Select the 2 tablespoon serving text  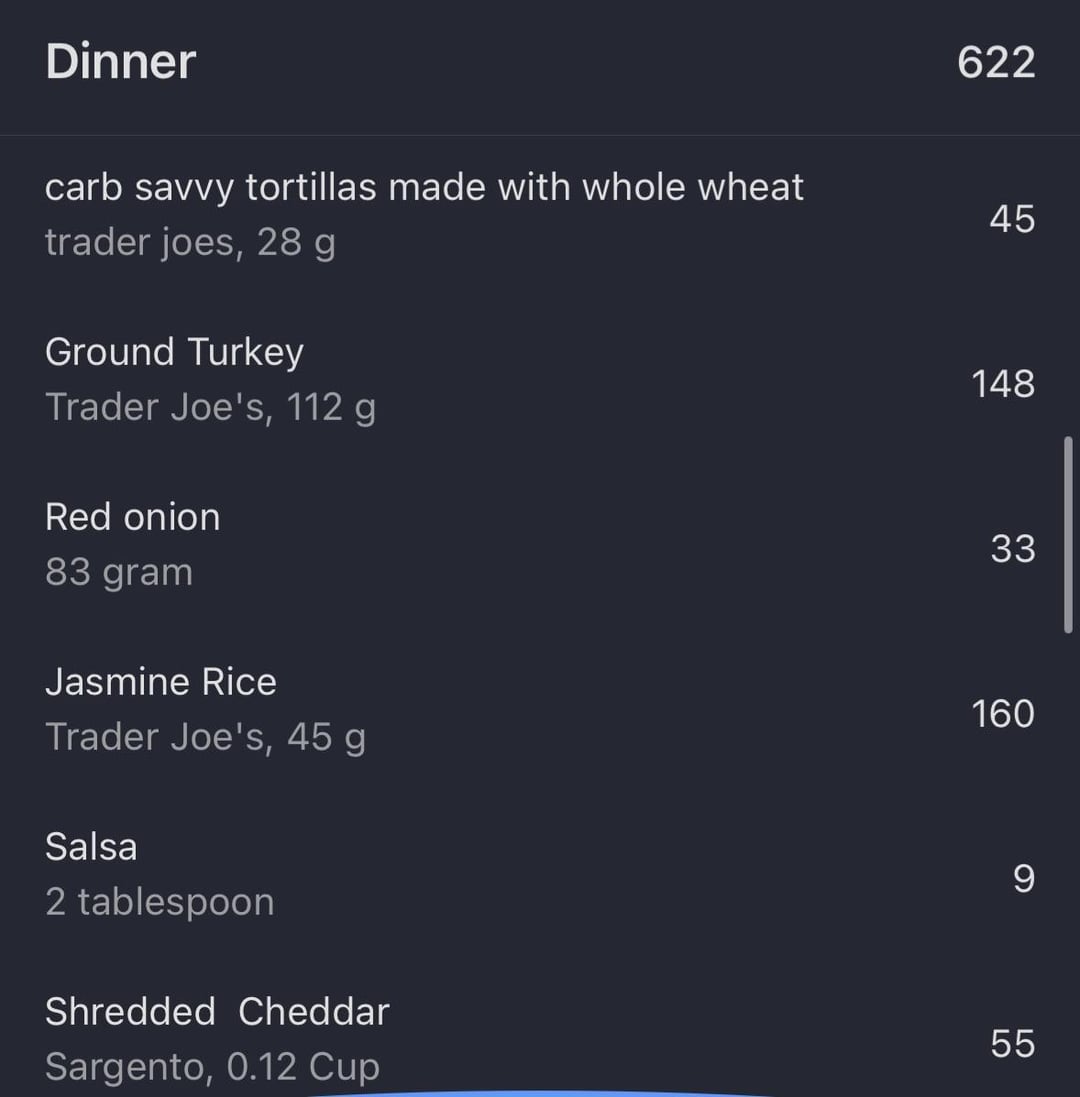160,902
